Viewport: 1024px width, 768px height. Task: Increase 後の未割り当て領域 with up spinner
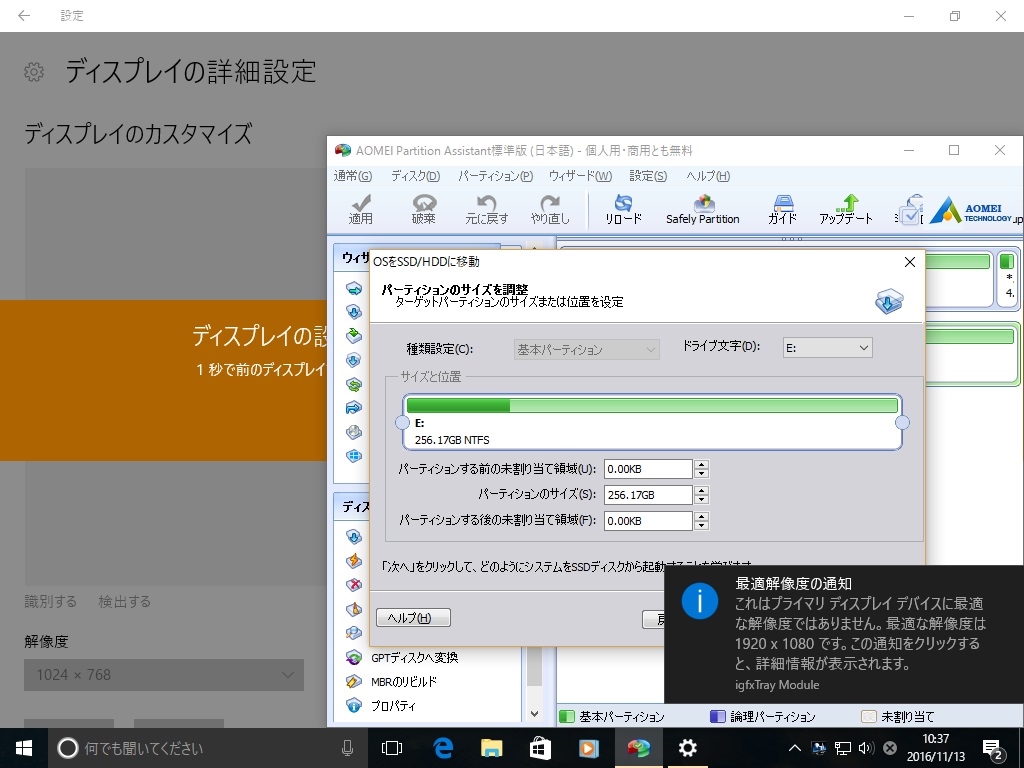tap(702, 517)
